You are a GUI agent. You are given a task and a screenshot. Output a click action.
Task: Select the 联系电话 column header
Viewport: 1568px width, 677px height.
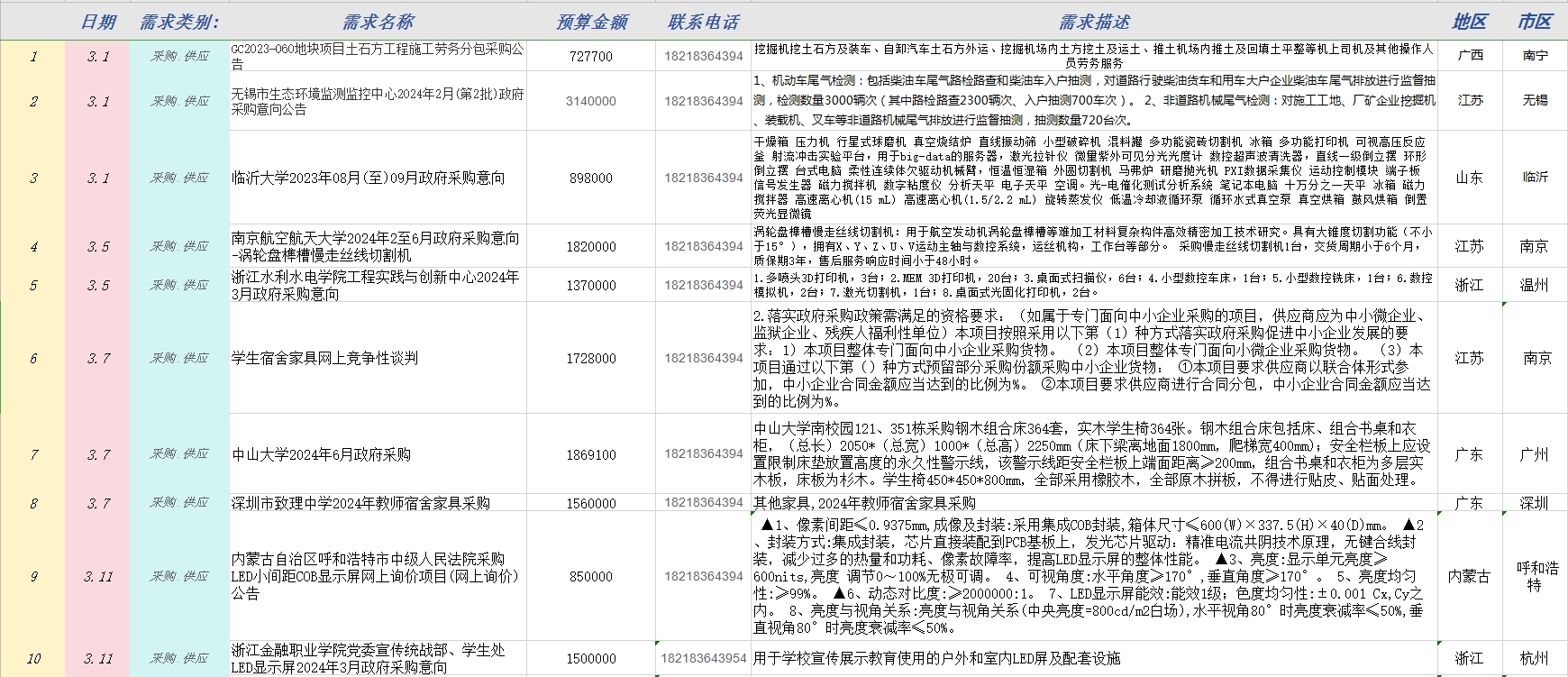pyautogui.click(x=703, y=22)
